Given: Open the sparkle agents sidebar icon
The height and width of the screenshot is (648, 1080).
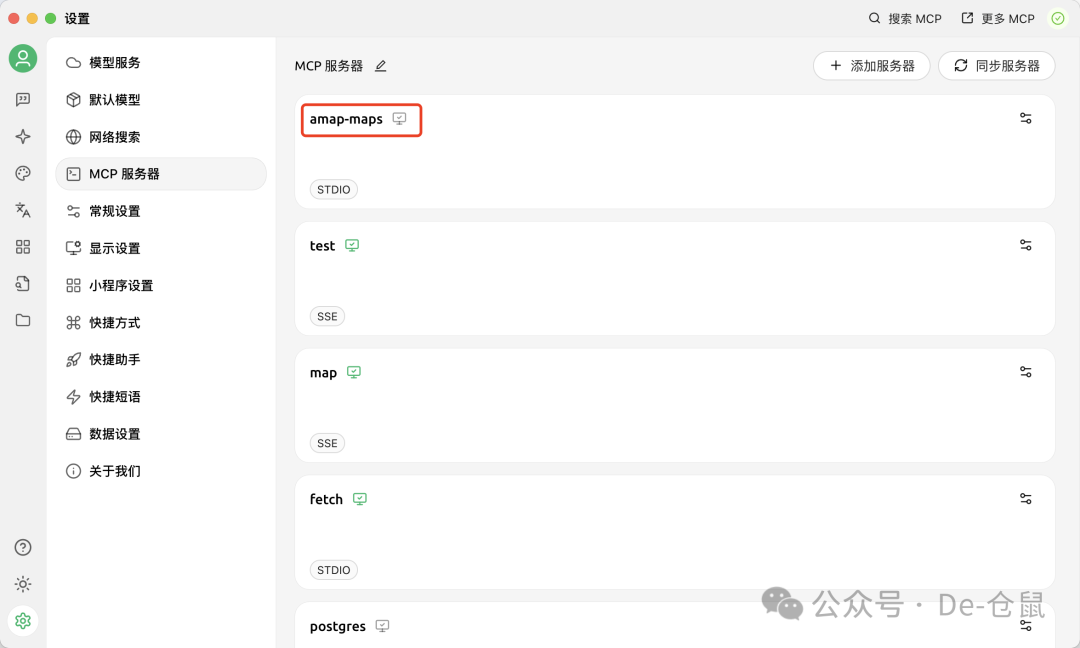Looking at the screenshot, I should (x=23, y=137).
